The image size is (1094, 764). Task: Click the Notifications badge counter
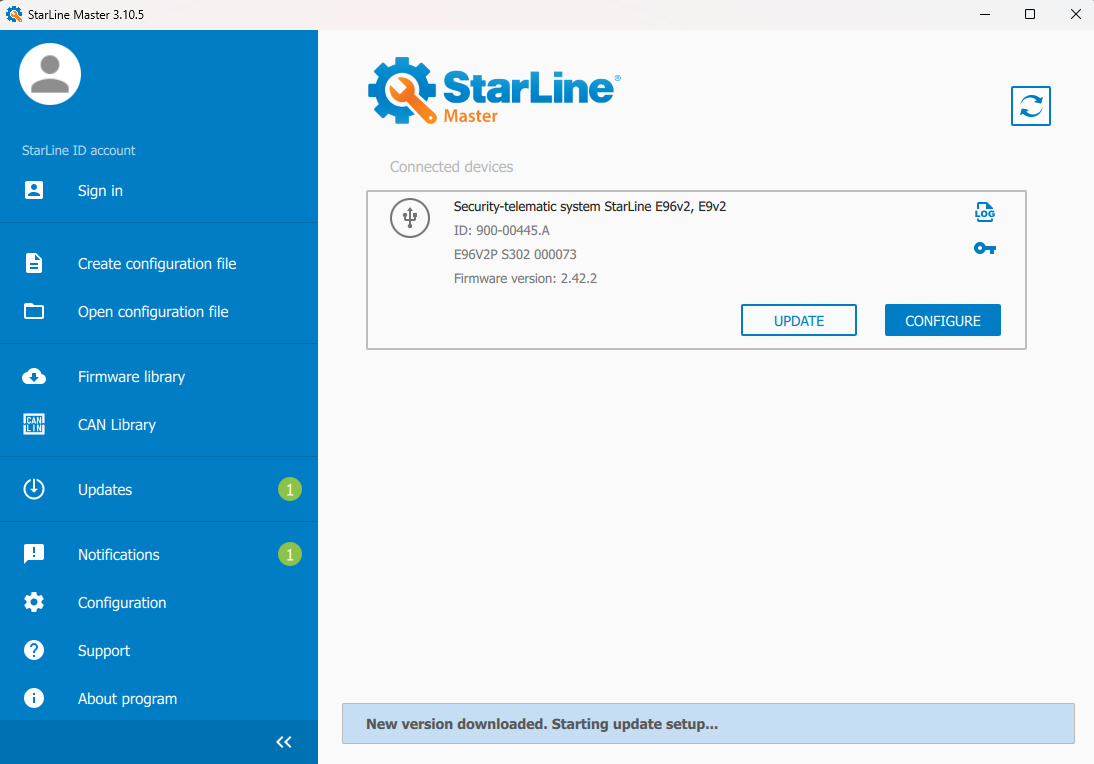(289, 554)
